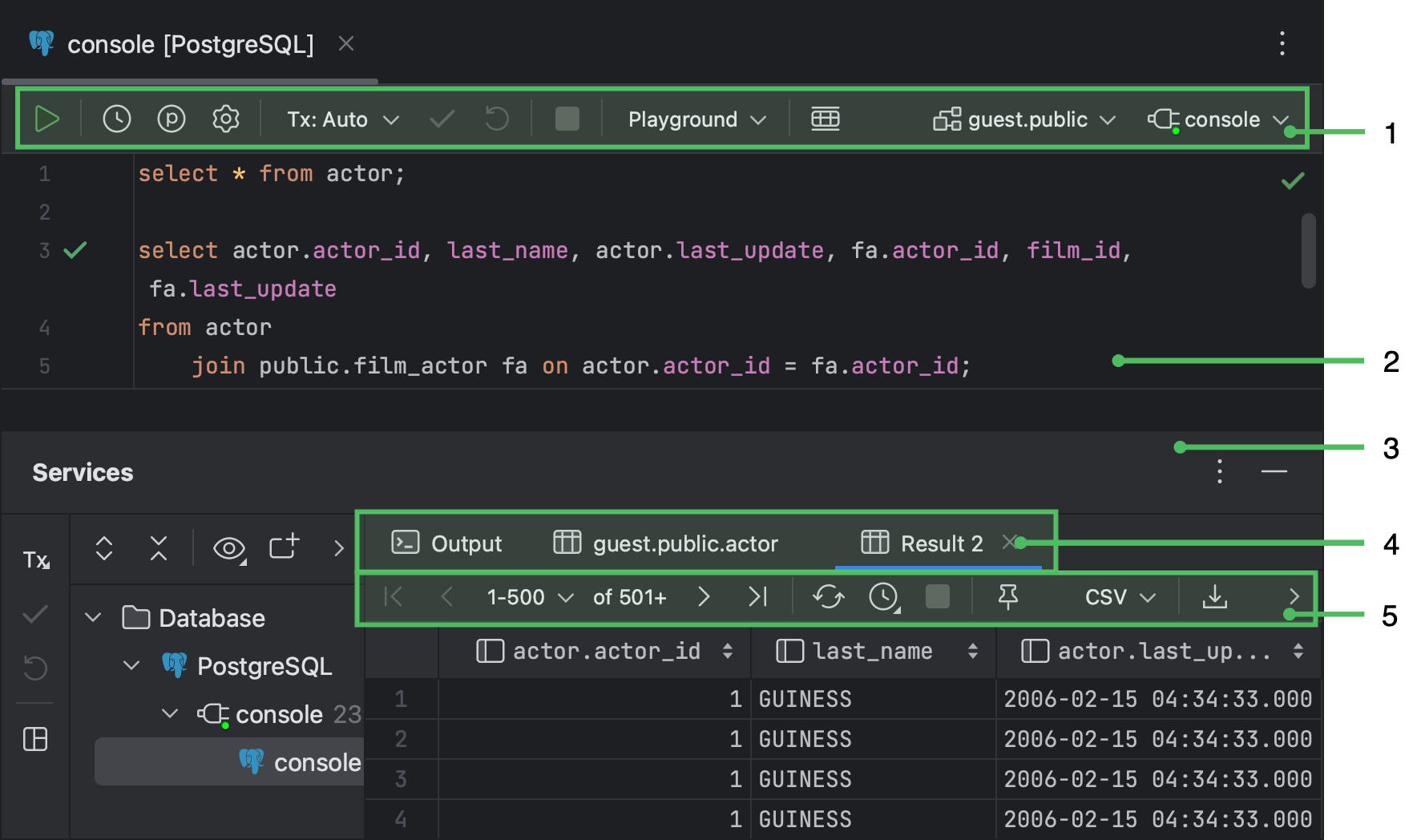This screenshot has height=840, width=1417.
Task: Open the Tx: Auto transaction dropdown
Action: click(339, 119)
